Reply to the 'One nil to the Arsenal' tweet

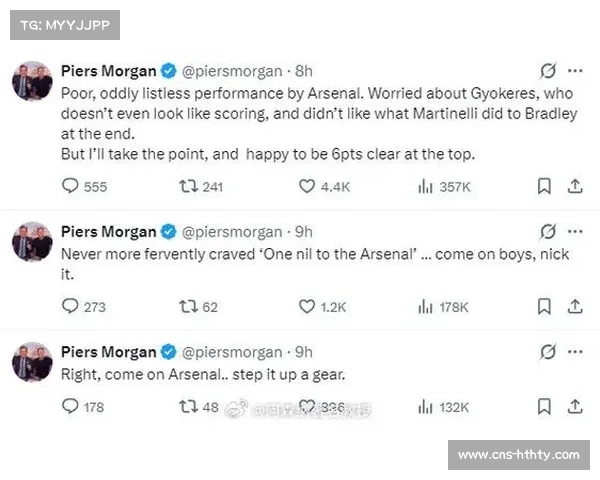click(x=70, y=306)
